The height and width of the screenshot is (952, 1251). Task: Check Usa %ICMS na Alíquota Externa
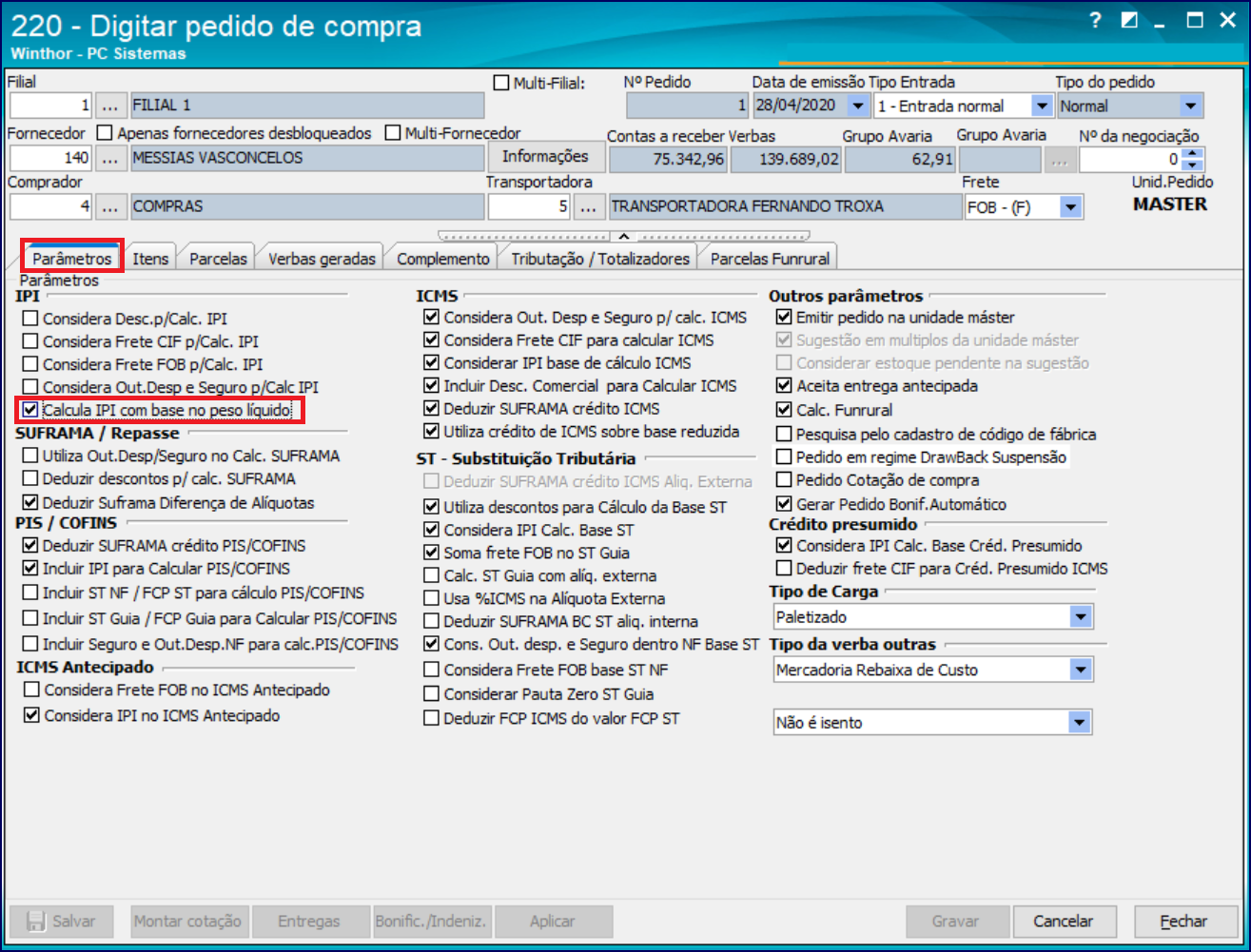coord(432,599)
